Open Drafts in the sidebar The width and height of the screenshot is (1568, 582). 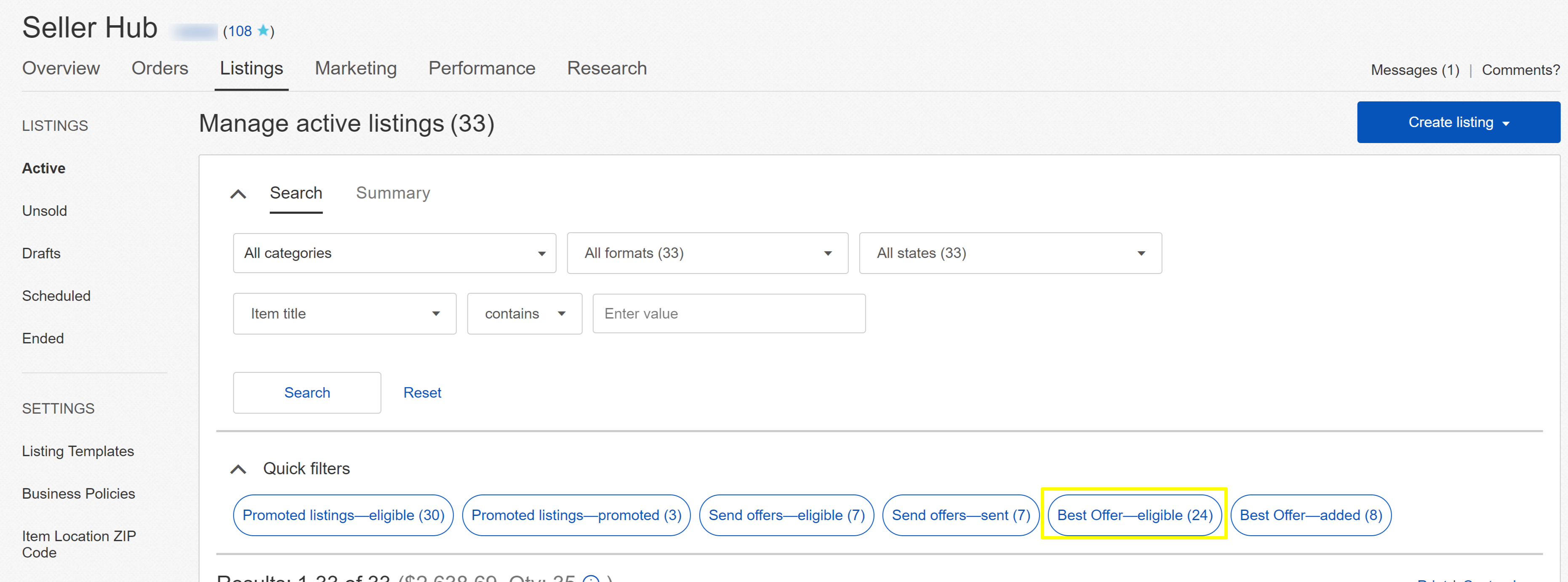(41, 254)
